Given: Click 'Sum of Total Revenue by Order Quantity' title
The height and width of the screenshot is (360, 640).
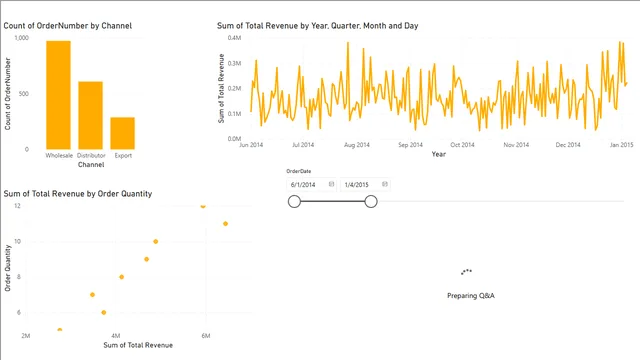Looking at the screenshot, I should (x=78, y=194).
